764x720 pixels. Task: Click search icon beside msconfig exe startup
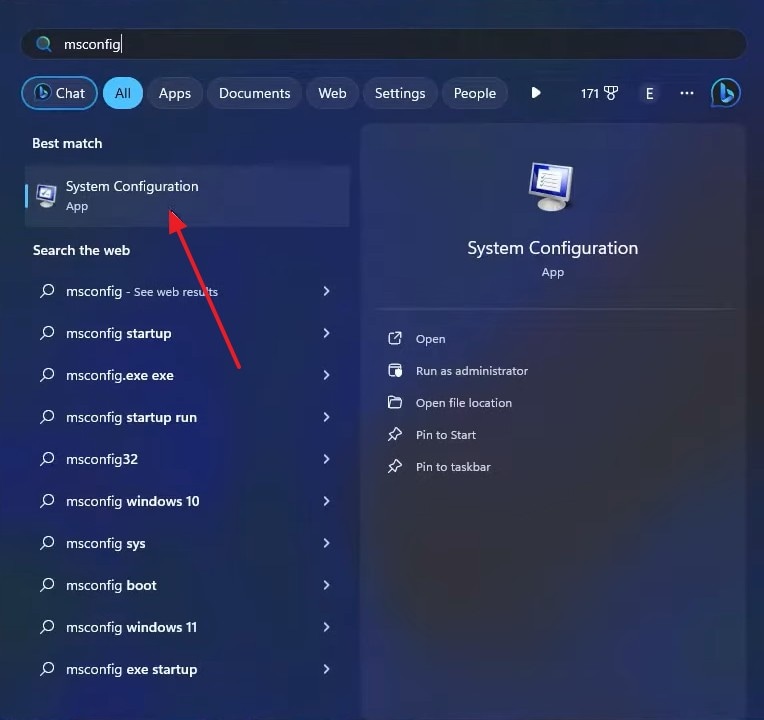(x=47, y=668)
